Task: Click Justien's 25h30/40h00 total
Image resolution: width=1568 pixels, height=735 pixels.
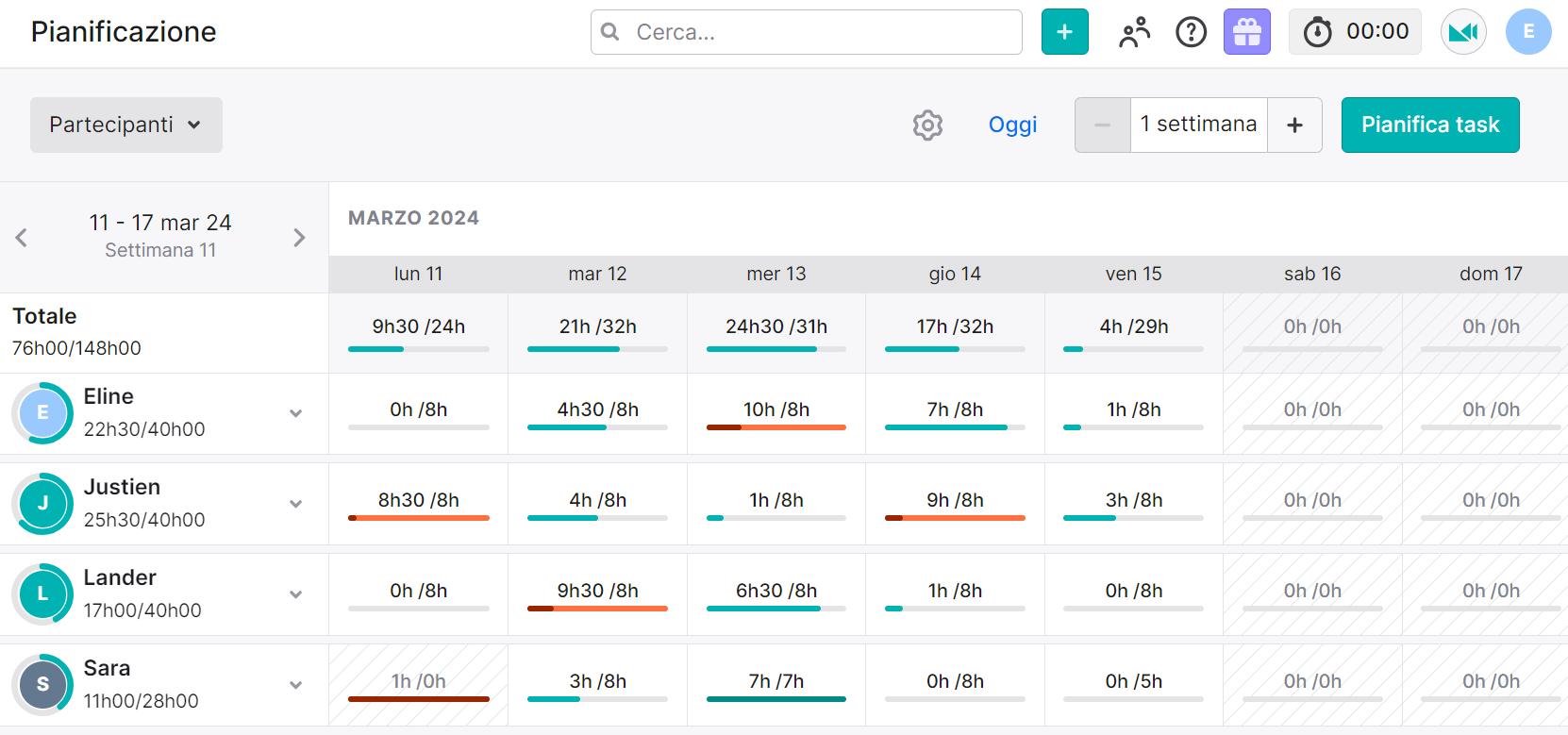Action: click(144, 520)
